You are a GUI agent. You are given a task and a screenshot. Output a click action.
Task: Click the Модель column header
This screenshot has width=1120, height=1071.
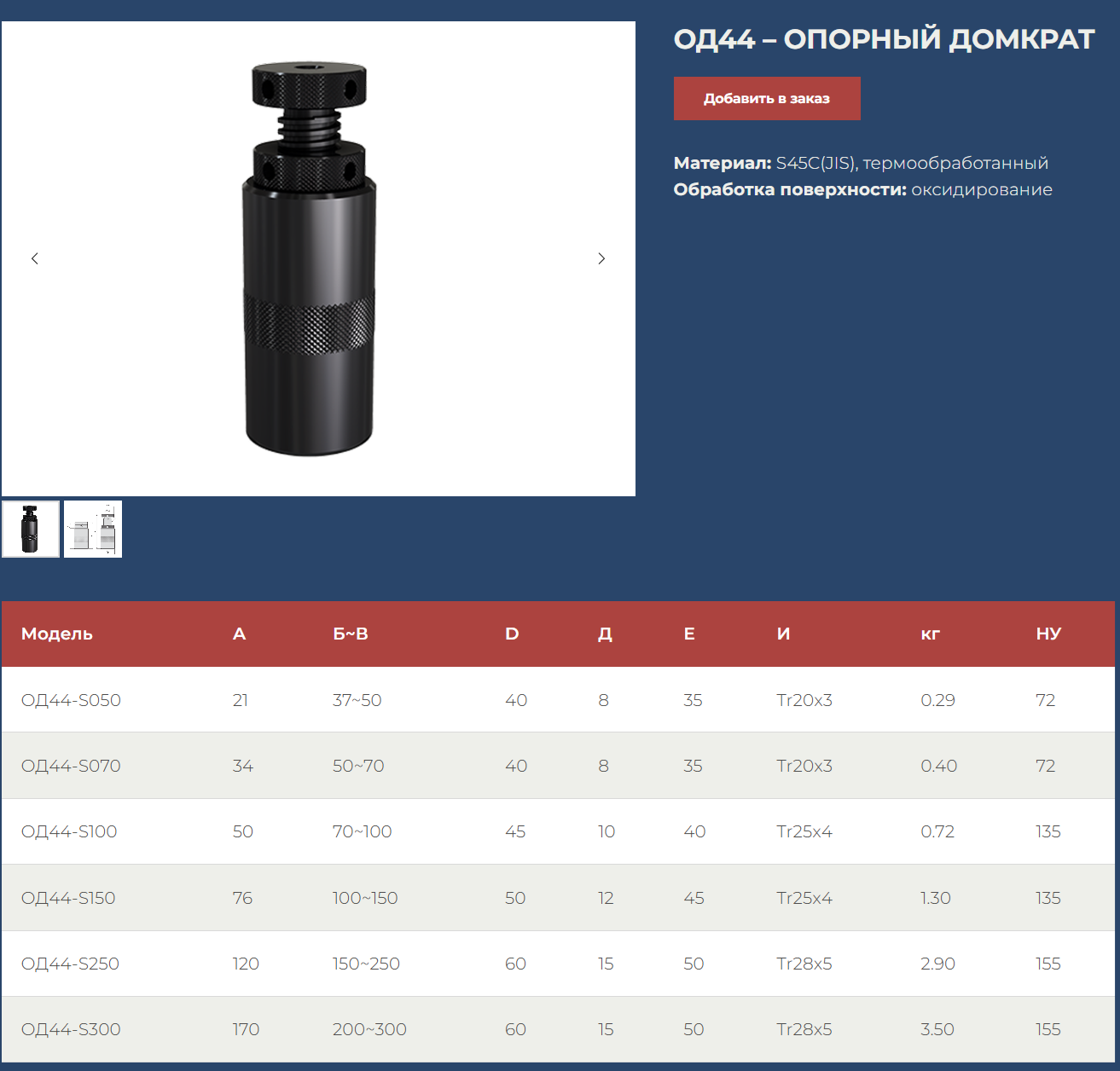tap(57, 634)
